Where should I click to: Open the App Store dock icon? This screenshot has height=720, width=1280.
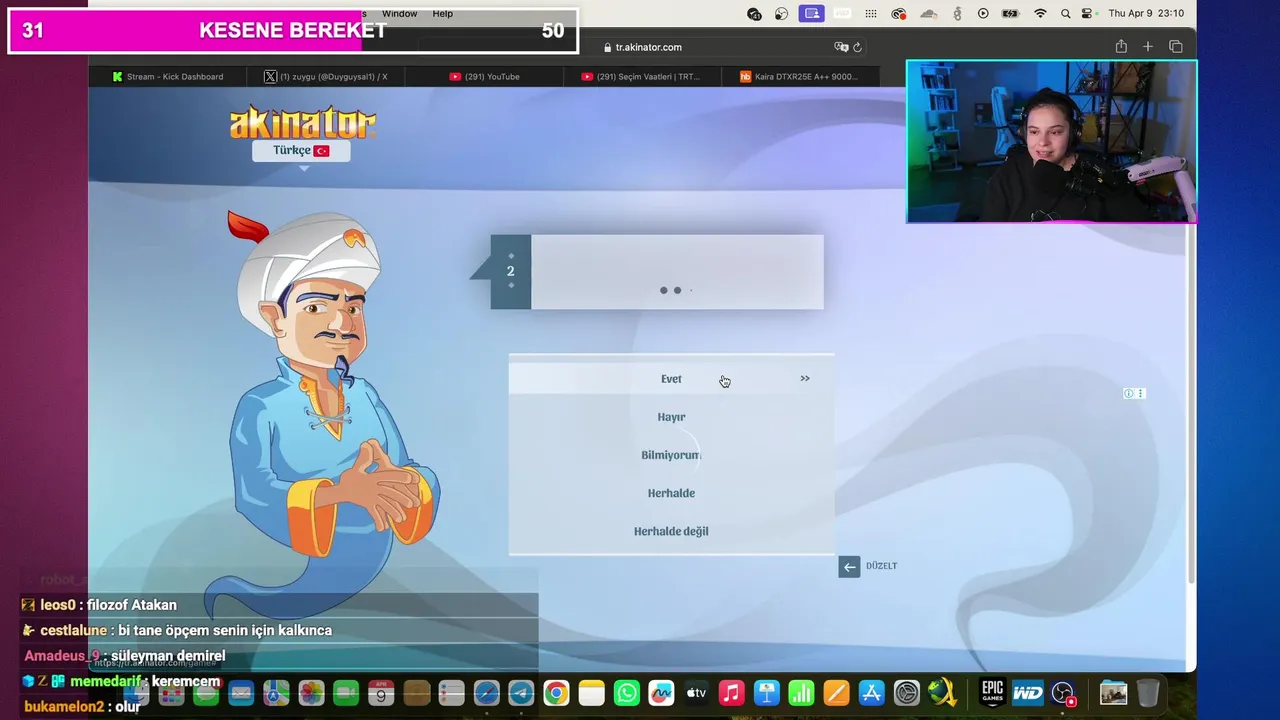871,692
